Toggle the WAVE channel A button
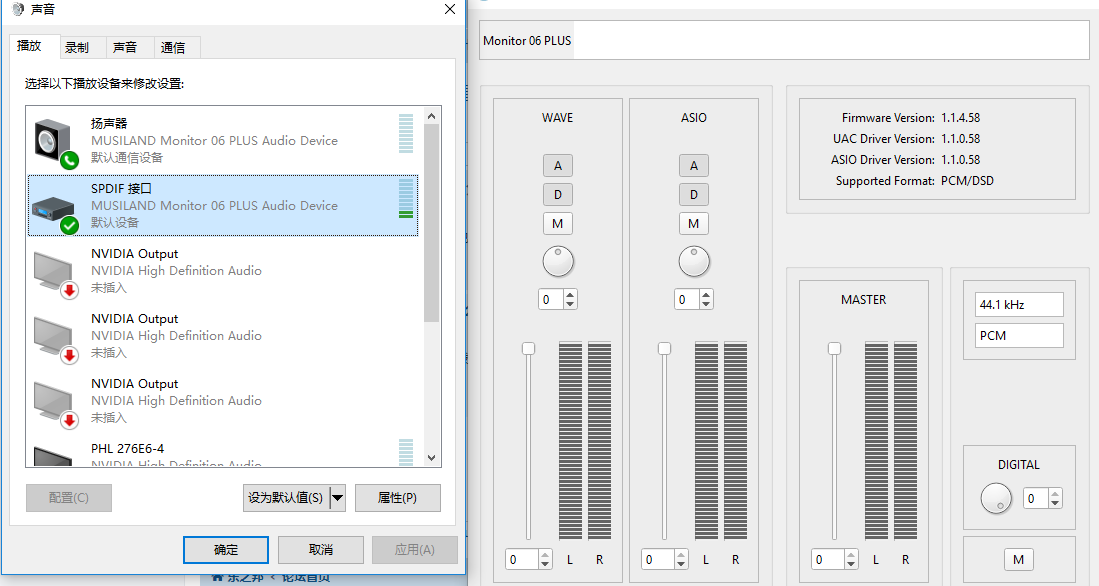The image size is (1099, 586). click(558, 166)
